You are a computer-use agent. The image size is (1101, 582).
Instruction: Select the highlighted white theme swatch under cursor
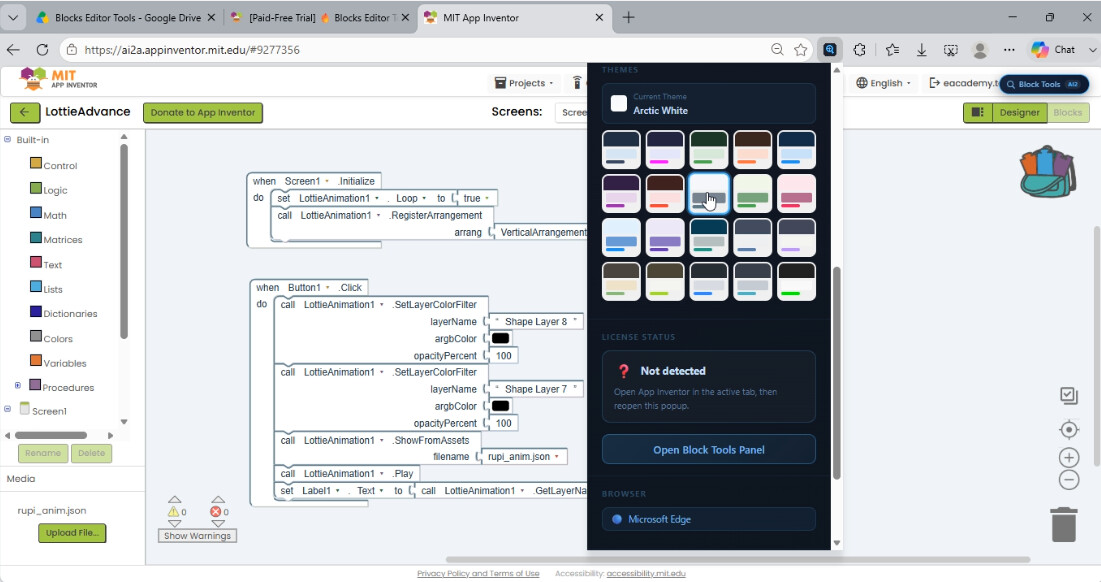[x=708, y=193]
